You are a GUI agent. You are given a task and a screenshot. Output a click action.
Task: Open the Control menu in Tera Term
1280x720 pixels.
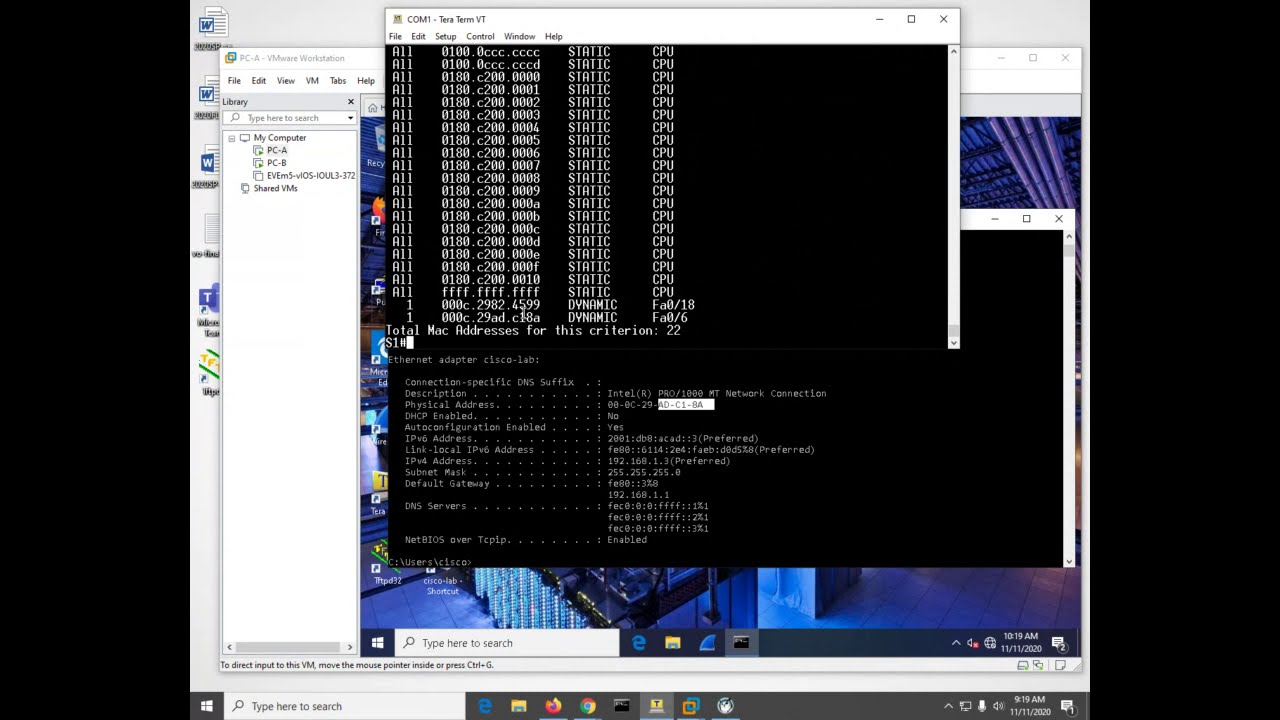[480, 36]
